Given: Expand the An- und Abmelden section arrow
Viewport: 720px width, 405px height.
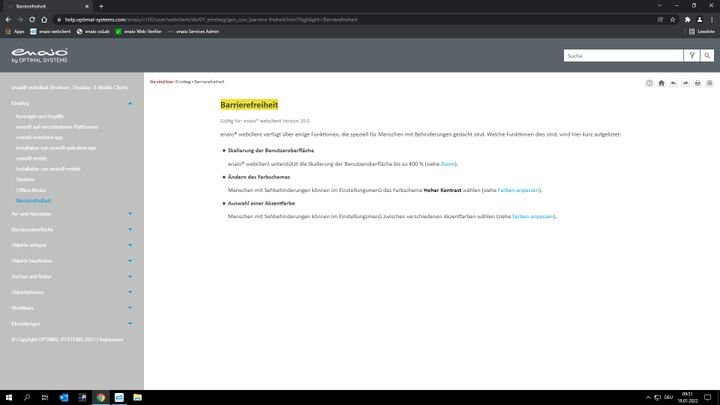Looking at the screenshot, I should (x=130, y=214).
